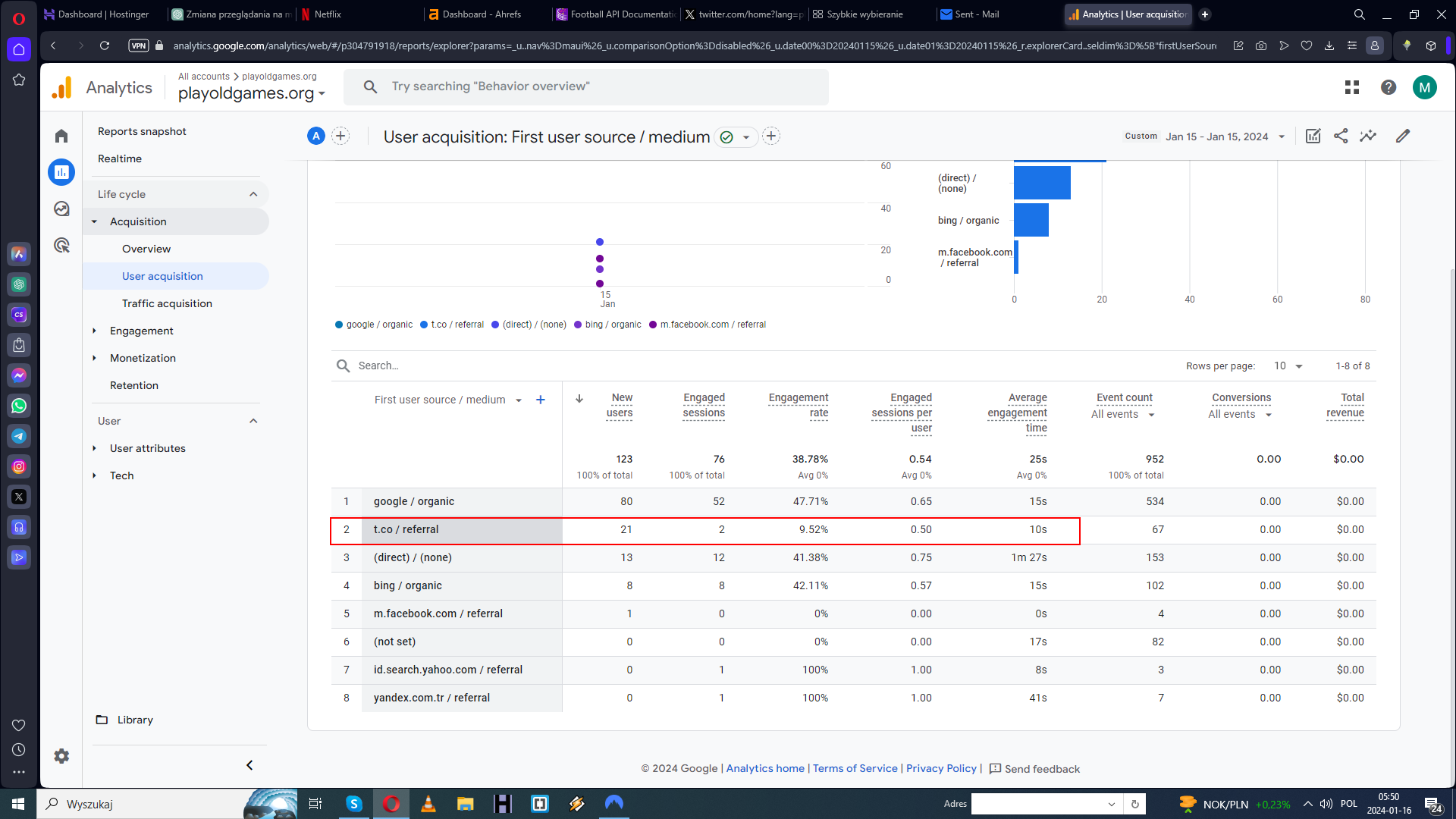Select the Reports icon in left rail
Screen dimensions: 1456x819
point(61,172)
